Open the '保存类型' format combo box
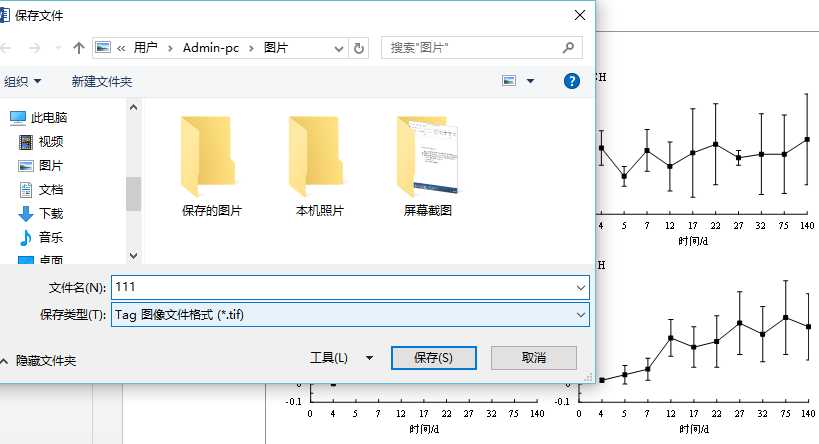The image size is (819, 444). (x=350, y=314)
